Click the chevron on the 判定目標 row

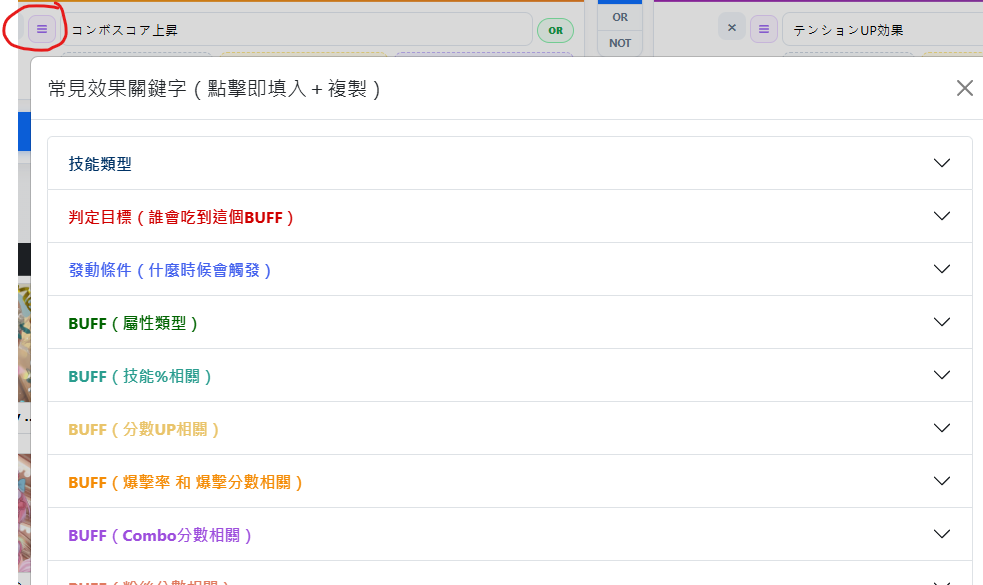(942, 216)
